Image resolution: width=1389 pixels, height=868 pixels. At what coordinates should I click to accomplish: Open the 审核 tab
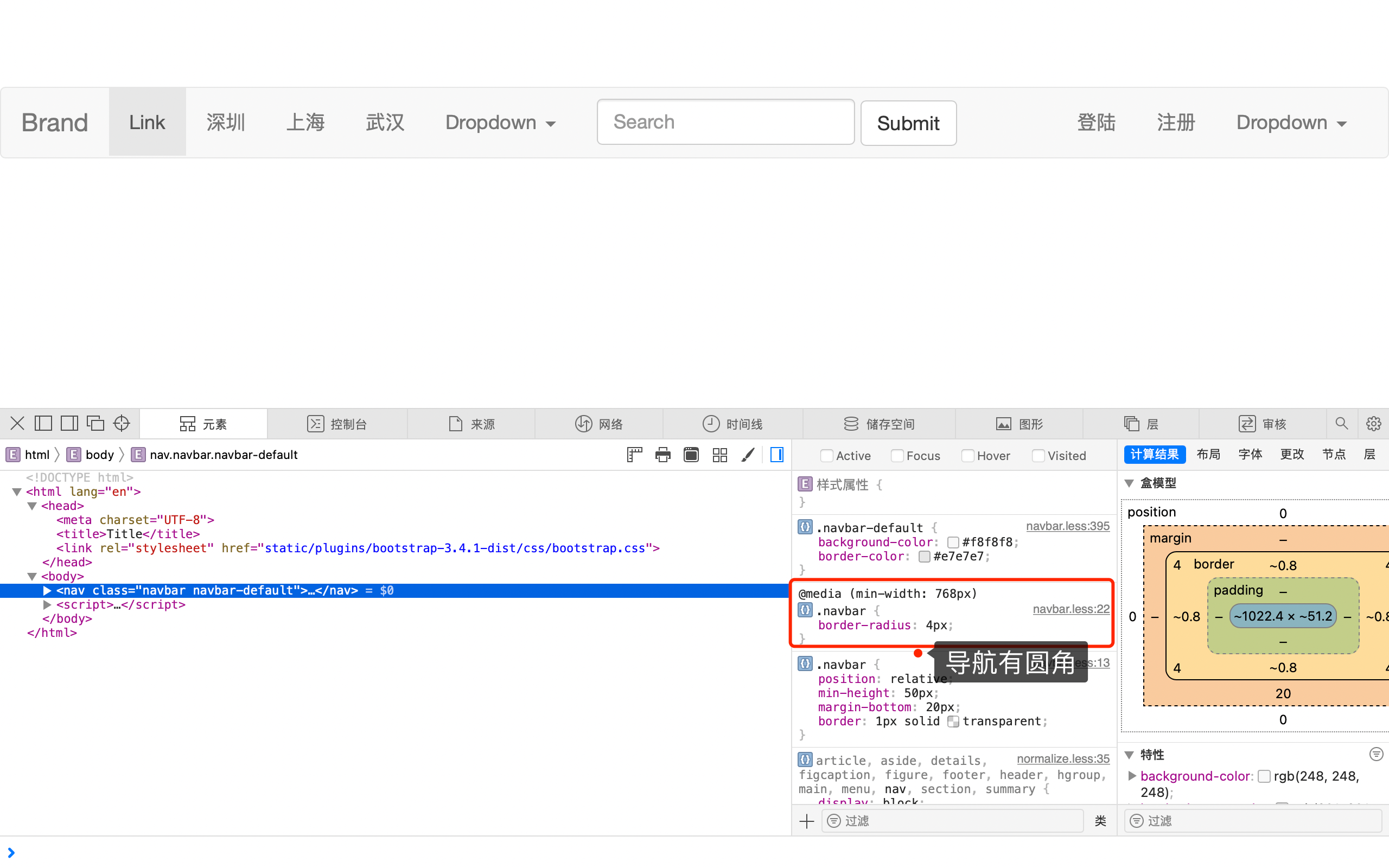coord(1262,424)
